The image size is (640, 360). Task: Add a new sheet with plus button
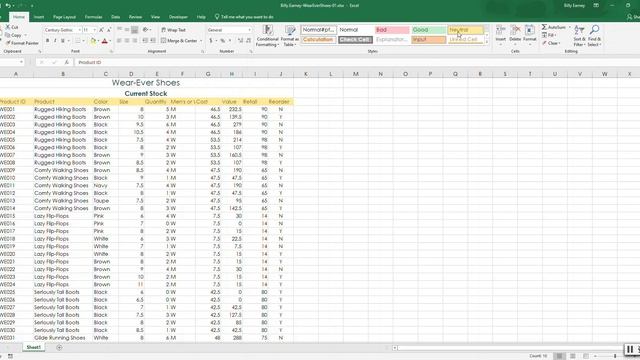[59, 347]
